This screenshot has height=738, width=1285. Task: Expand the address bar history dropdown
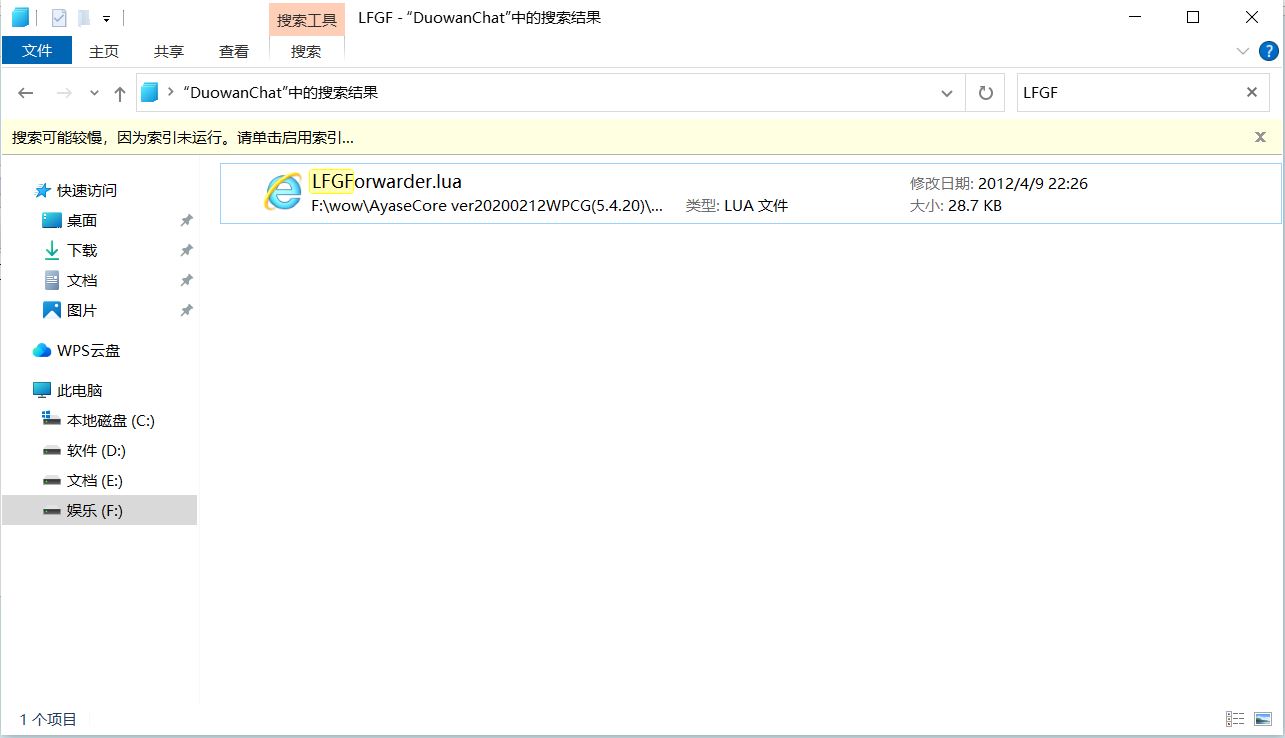(946, 93)
